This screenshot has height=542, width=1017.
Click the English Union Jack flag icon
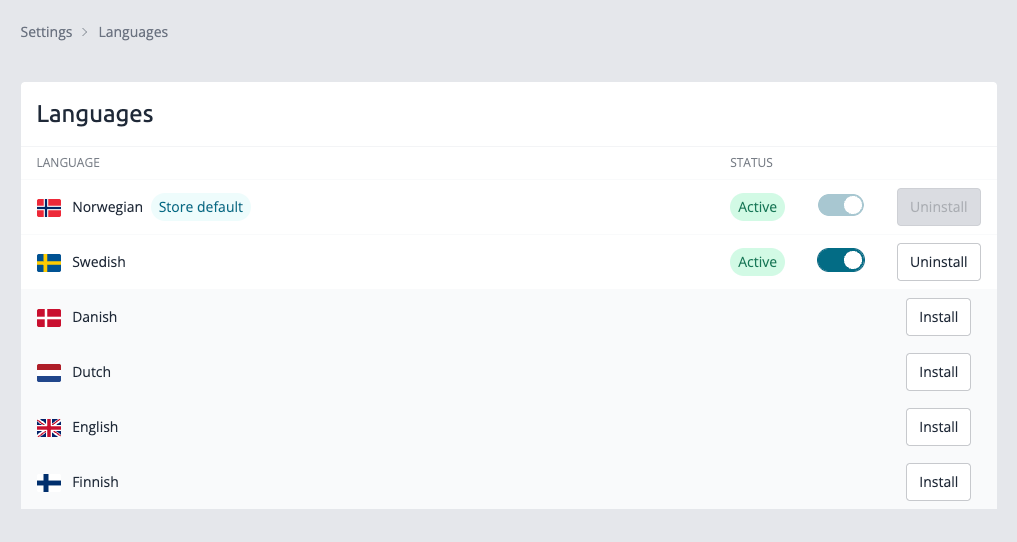(49, 428)
